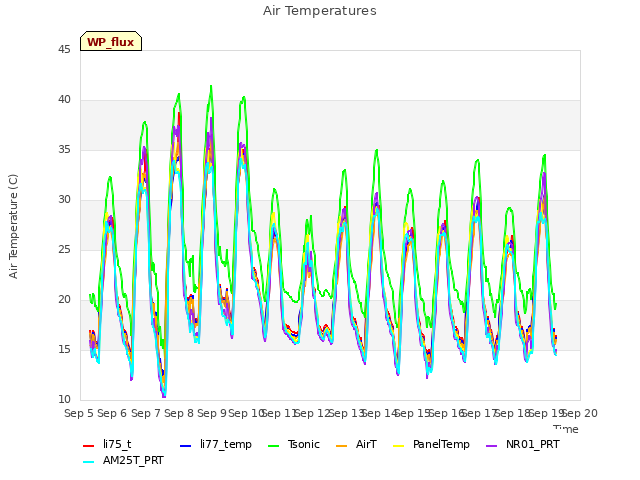The height and width of the screenshot is (480, 640).
Task: Click the purple NR01_PRT legend swatch
Action: click(x=492, y=445)
